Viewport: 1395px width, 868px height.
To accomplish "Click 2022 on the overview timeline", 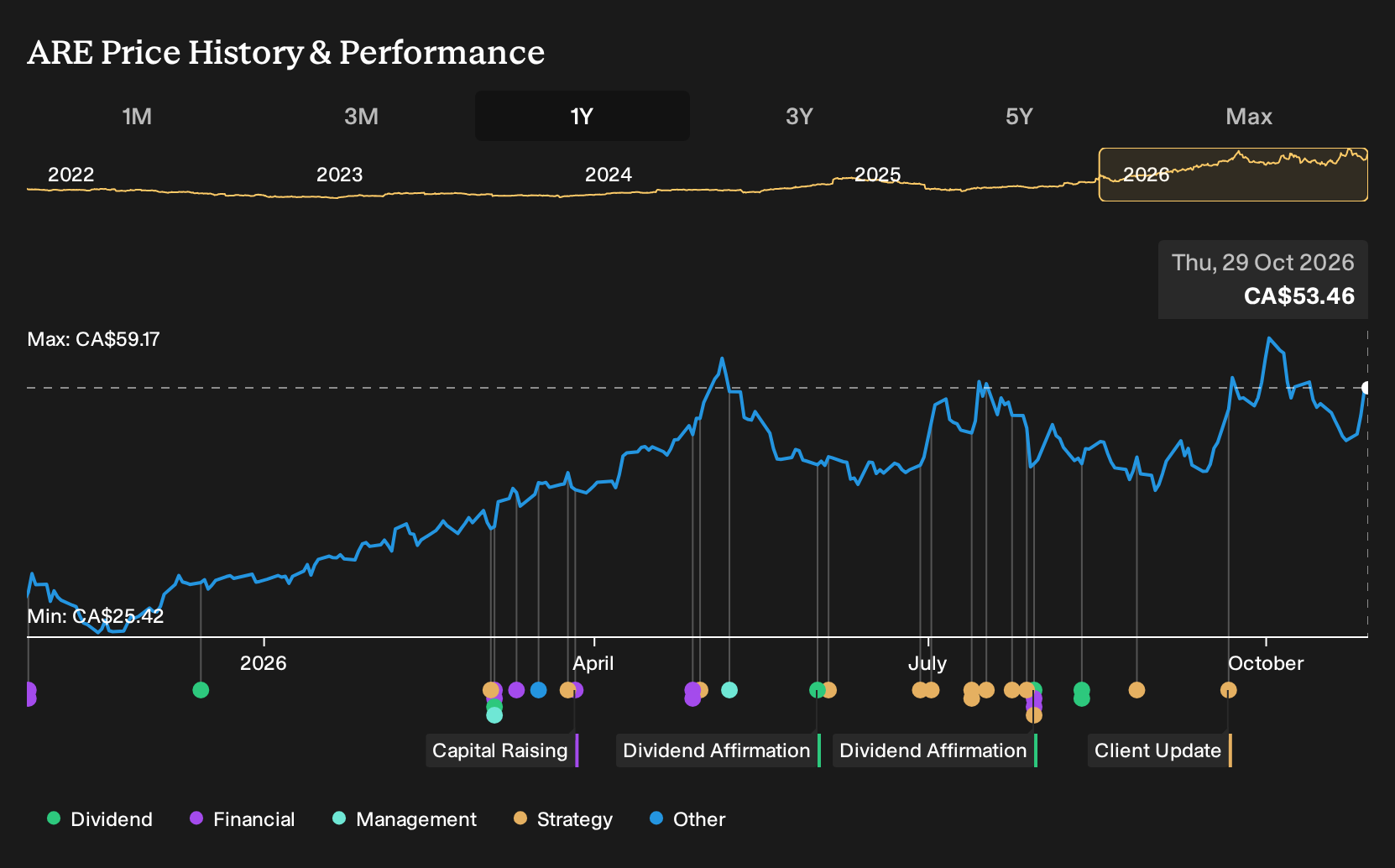I will coord(71,175).
